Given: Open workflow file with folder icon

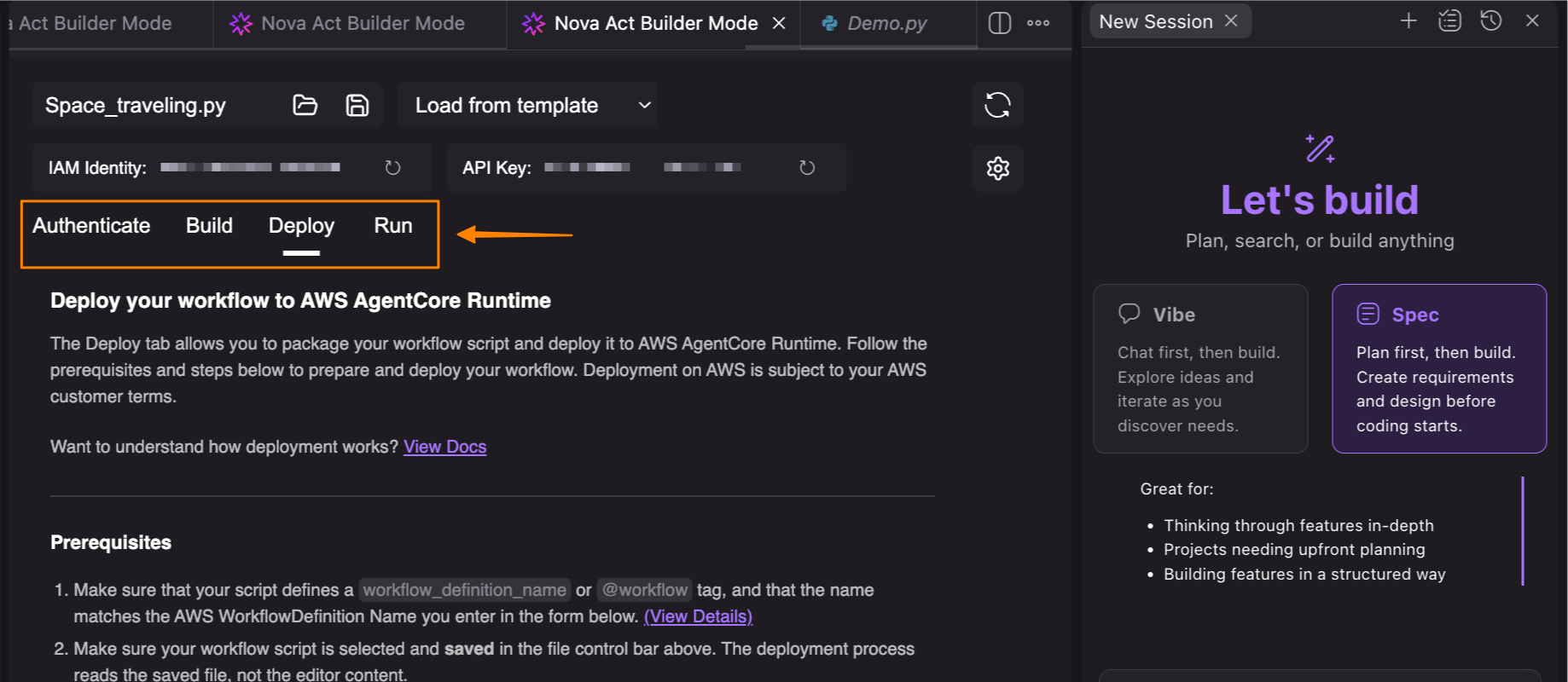Looking at the screenshot, I should pyautogui.click(x=305, y=105).
